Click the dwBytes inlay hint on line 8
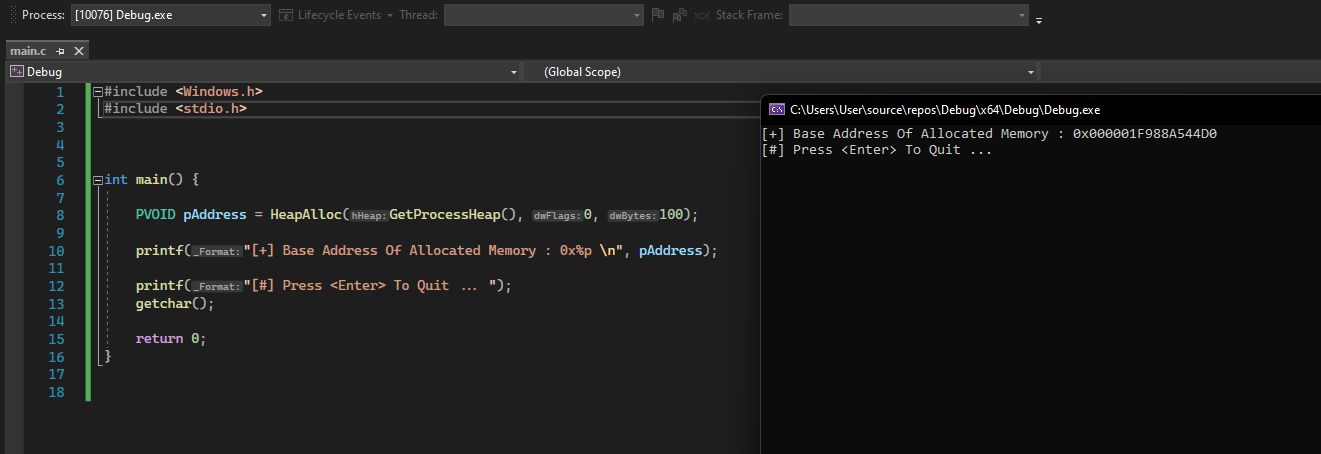This screenshot has width=1321, height=454. (632, 216)
